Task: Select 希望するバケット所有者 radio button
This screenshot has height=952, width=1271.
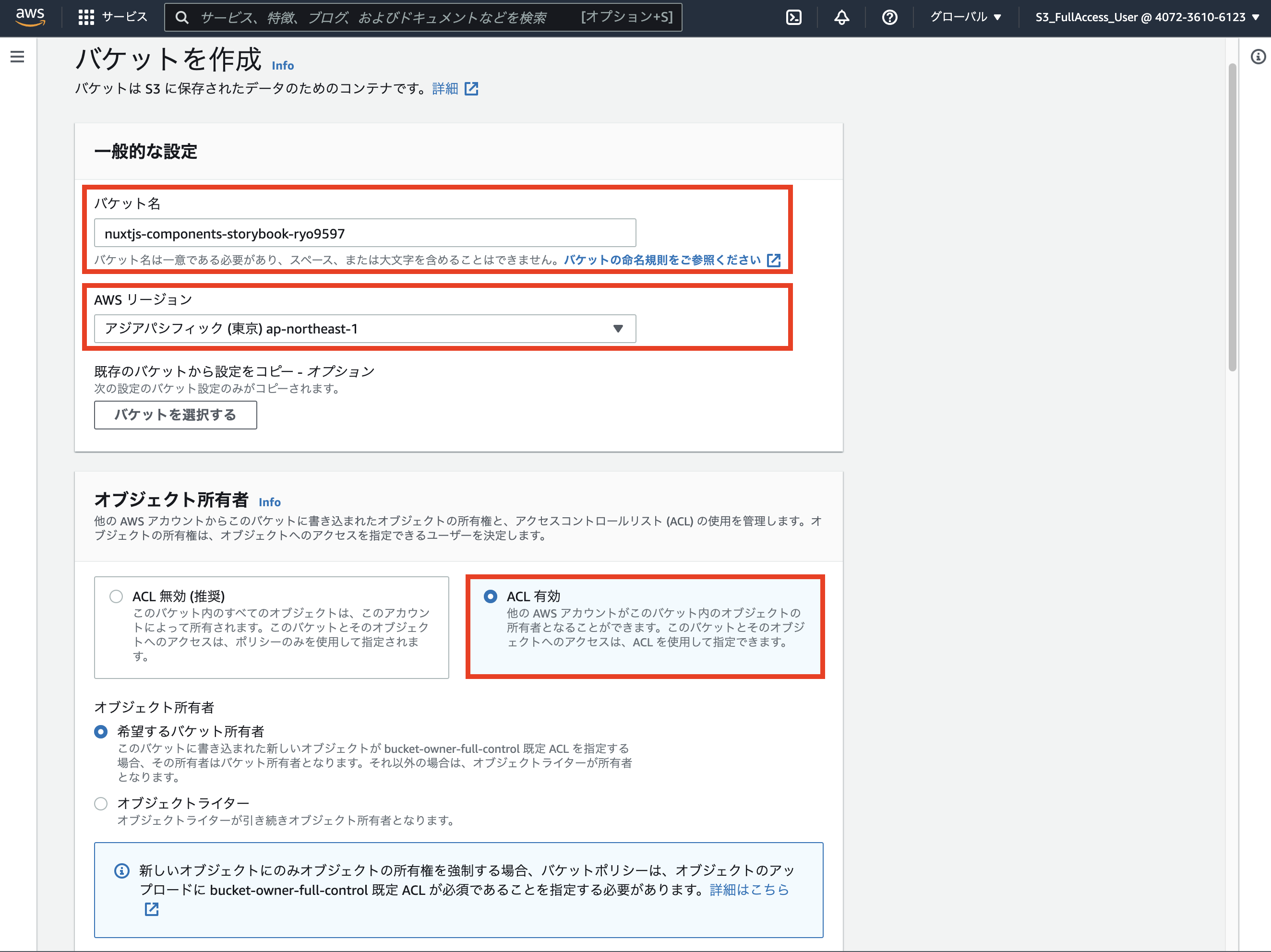Action: [101, 731]
